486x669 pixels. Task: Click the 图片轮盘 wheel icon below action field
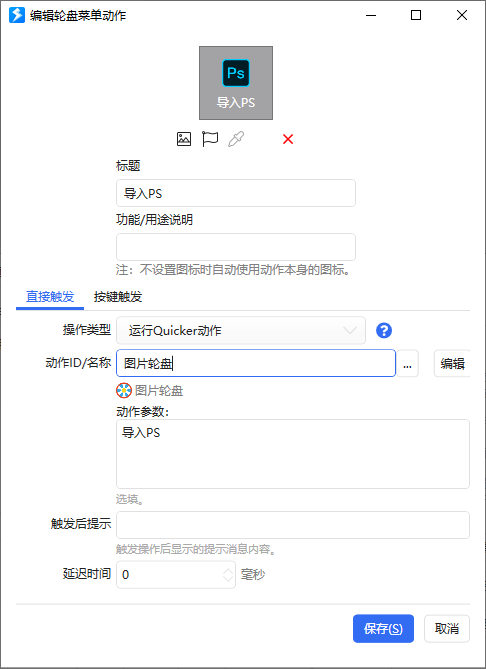[x=124, y=390]
